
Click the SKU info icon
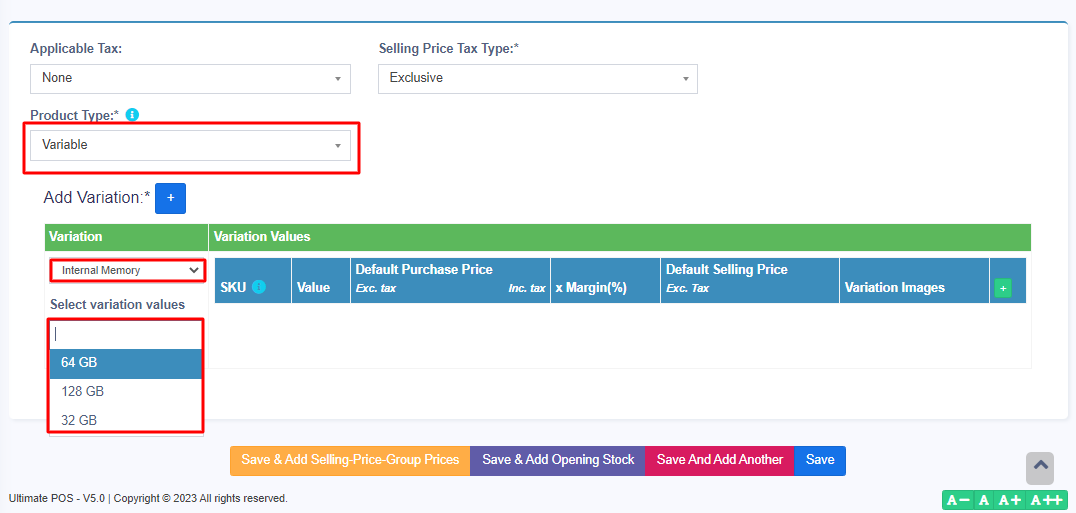click(259, 287)
